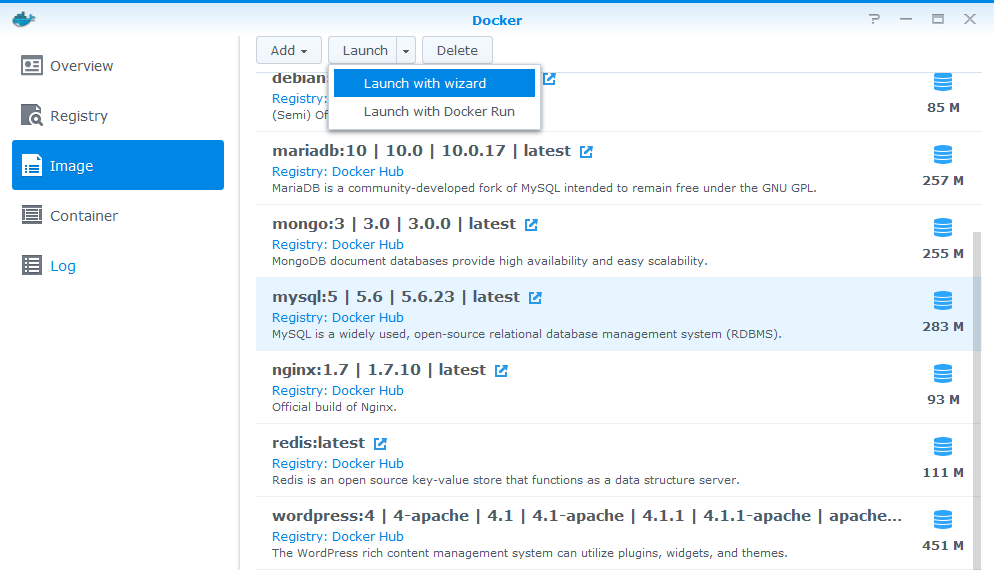Open redis Registry: Docker Hub link
The width and height of the screenshot is (994, 570).
(x=337, y=463)
